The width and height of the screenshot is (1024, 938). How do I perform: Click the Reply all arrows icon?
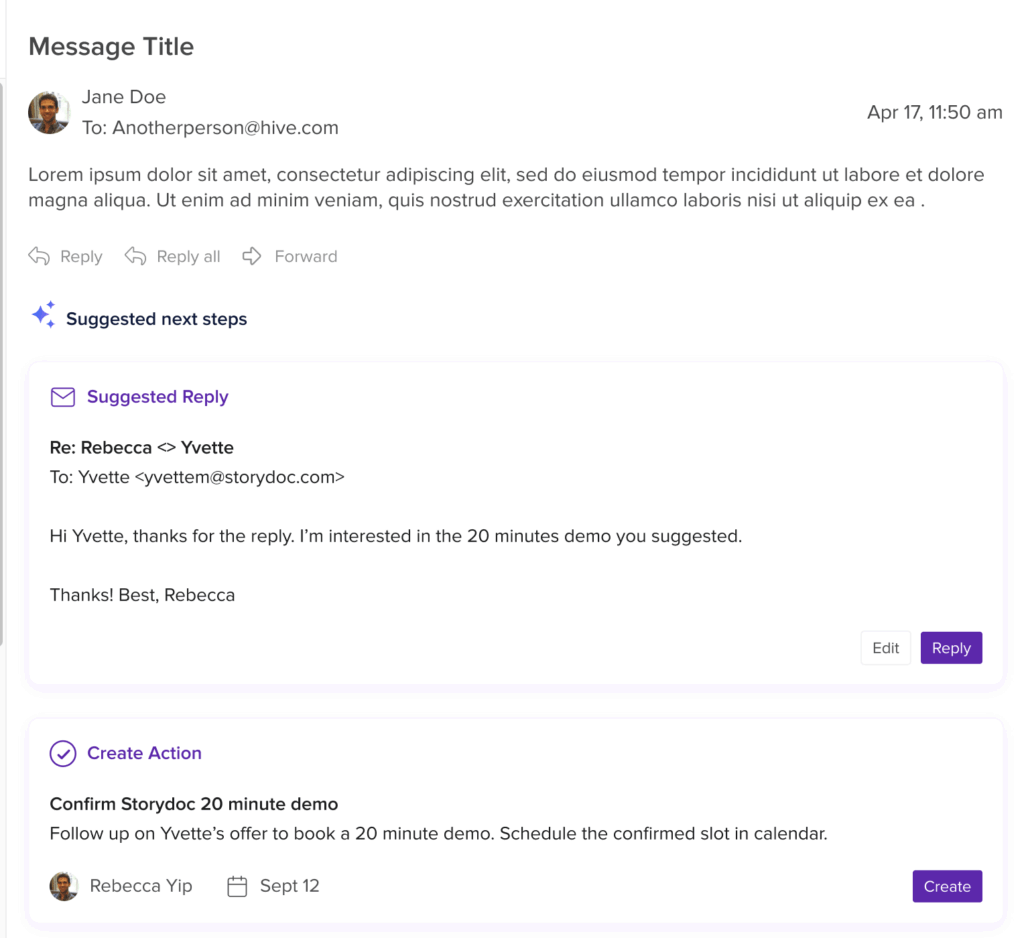coord(135,256)
